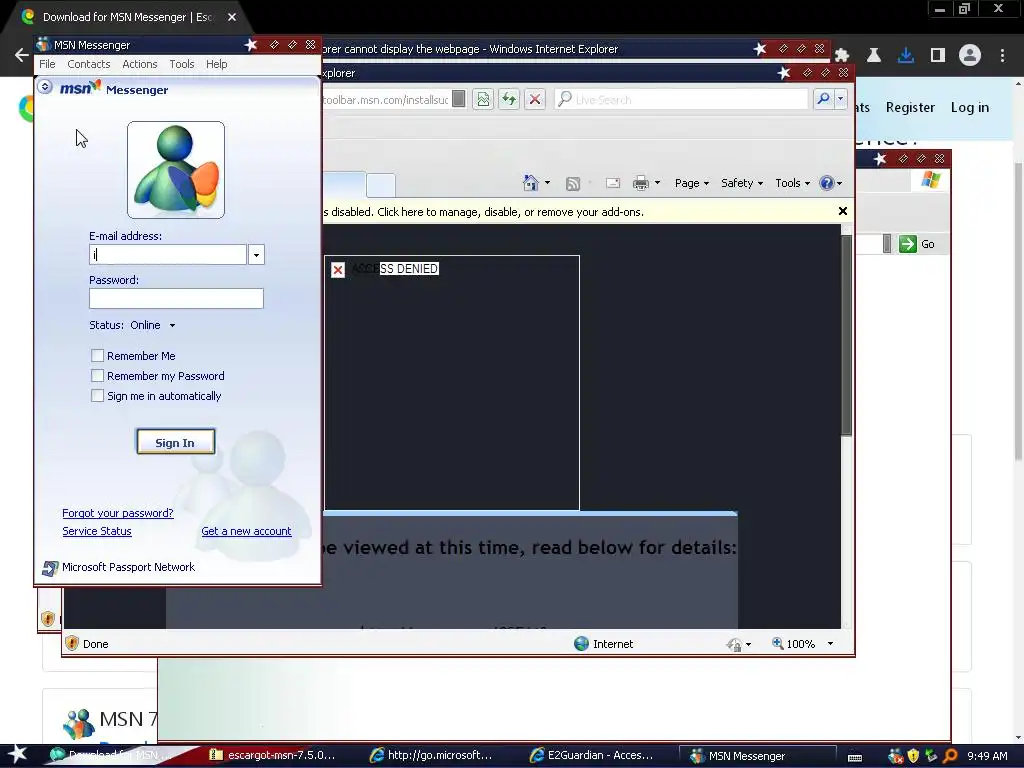This screenshot has width=1024, height=768.
Task: Click the compatibility view icon in IE
Action: click(483, 99)
